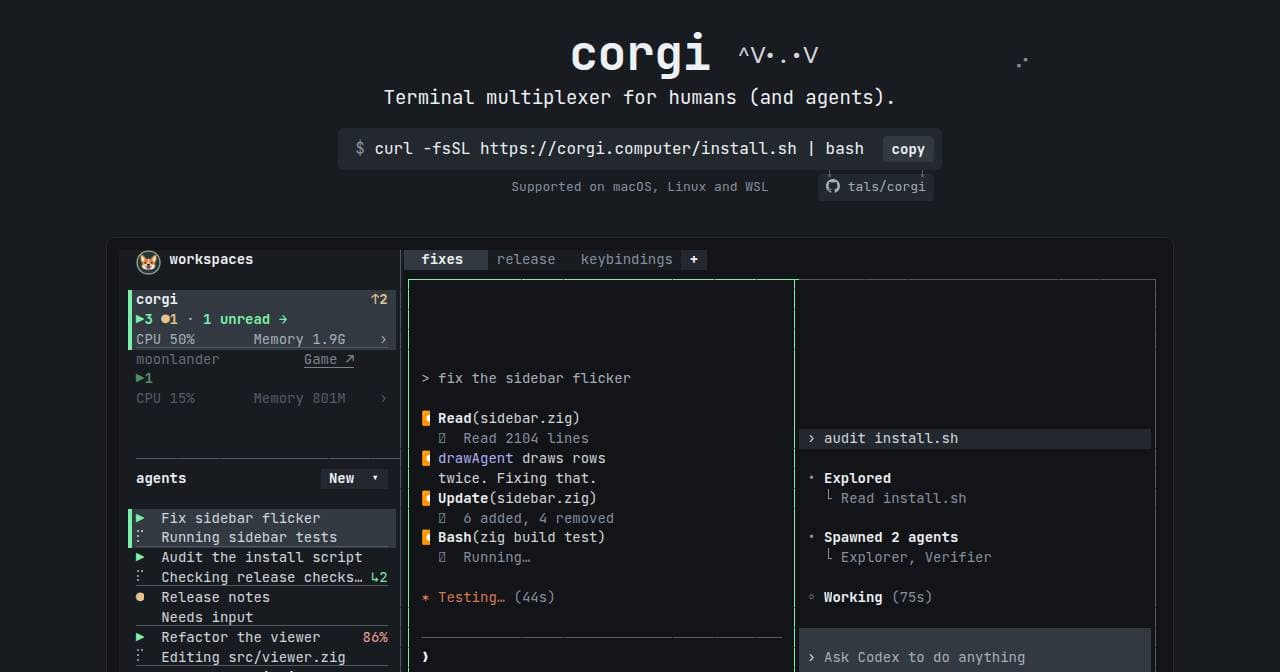Expand corgi workspace chevron at CPU 50%
The width and height of the screenshot is (1280, 672).
click(383, 339)
